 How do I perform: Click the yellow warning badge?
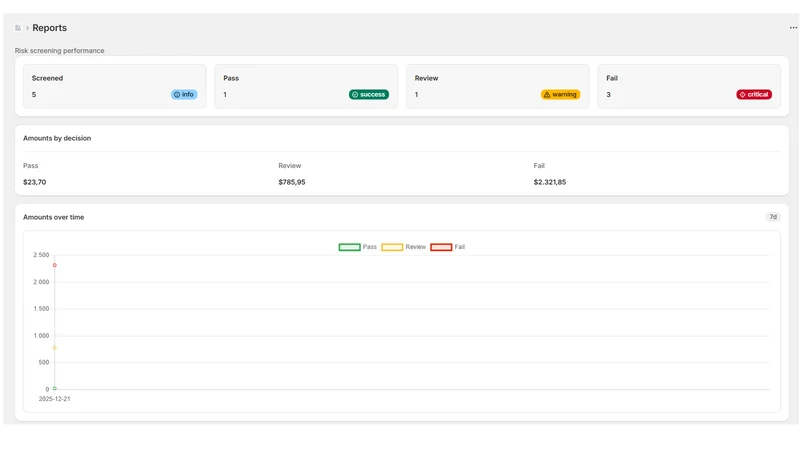(x=560, y=94)
